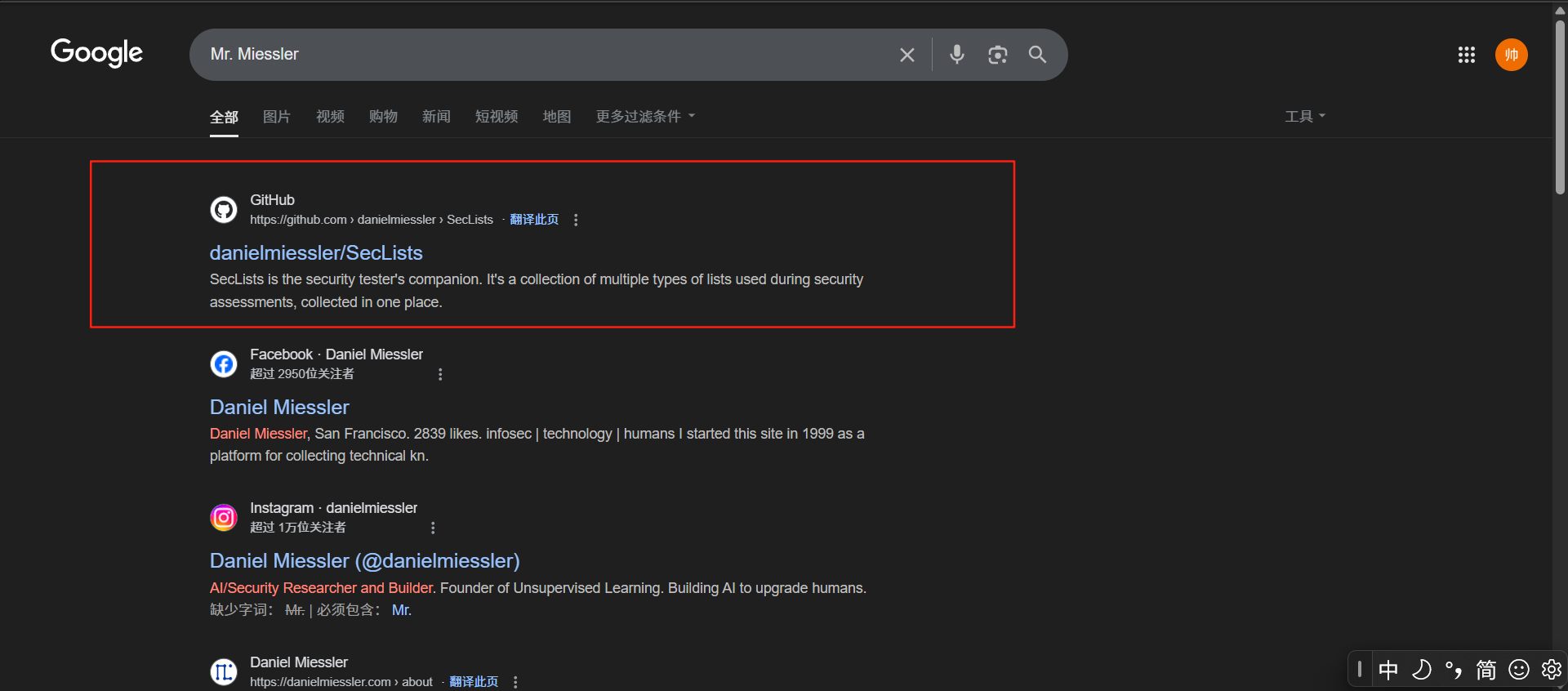Viewport: 1568px width, 691px height.
Task: Switch to the 新闻 tab
Action: [436, 117]
